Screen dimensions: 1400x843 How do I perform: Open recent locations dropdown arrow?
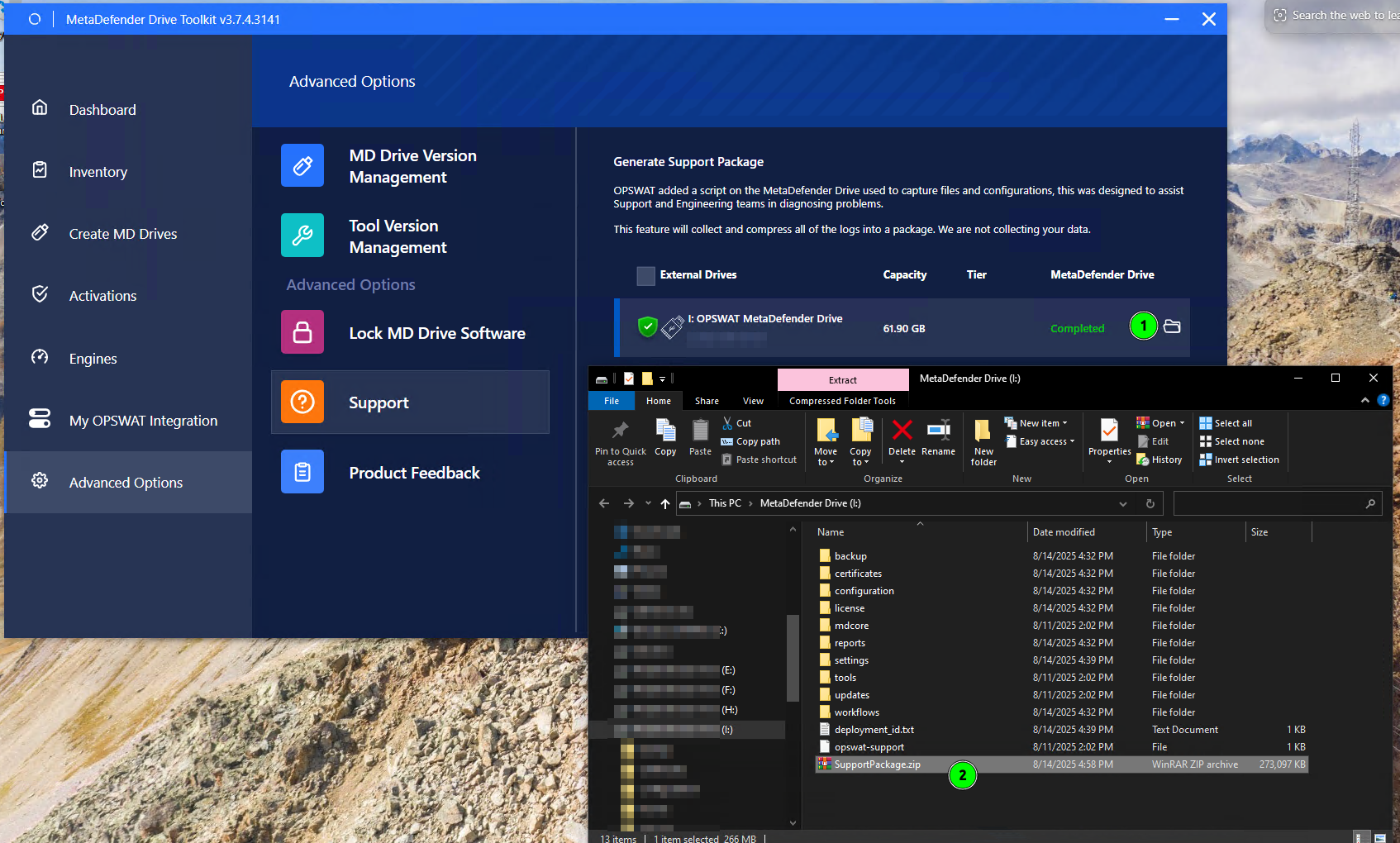click(x=648, y=503)
